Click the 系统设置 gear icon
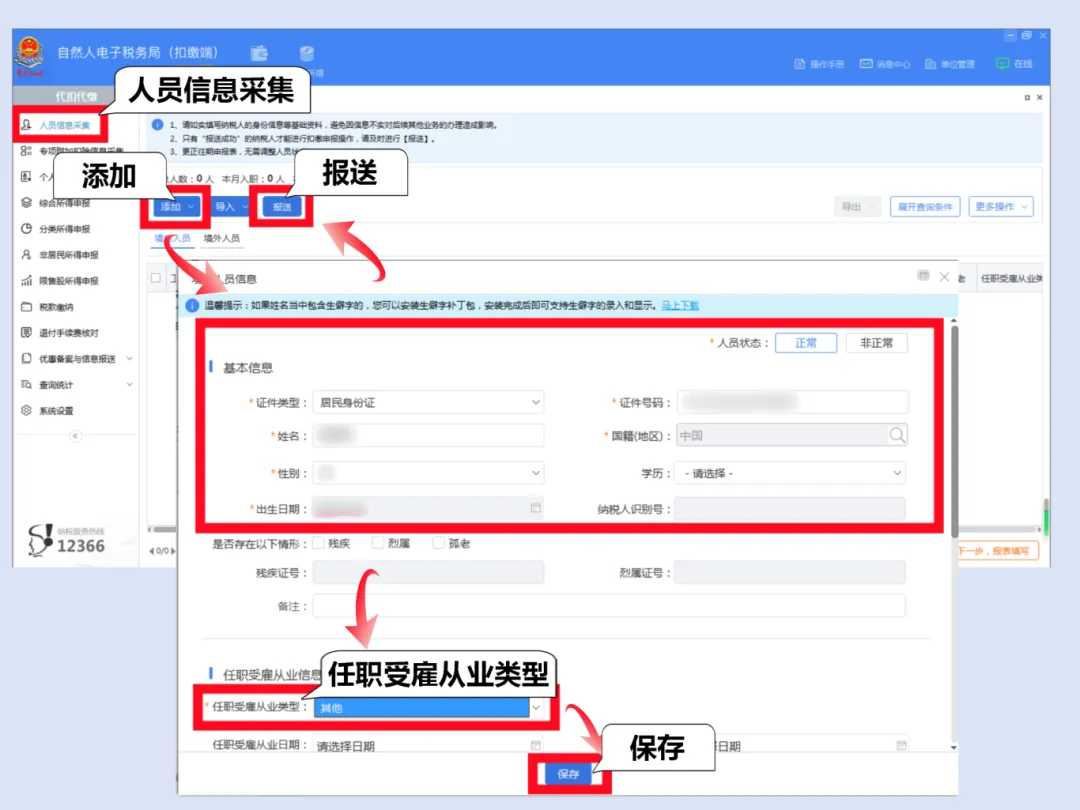The height and width of the screenshot is (810, 1080). [x=27, y=411]
